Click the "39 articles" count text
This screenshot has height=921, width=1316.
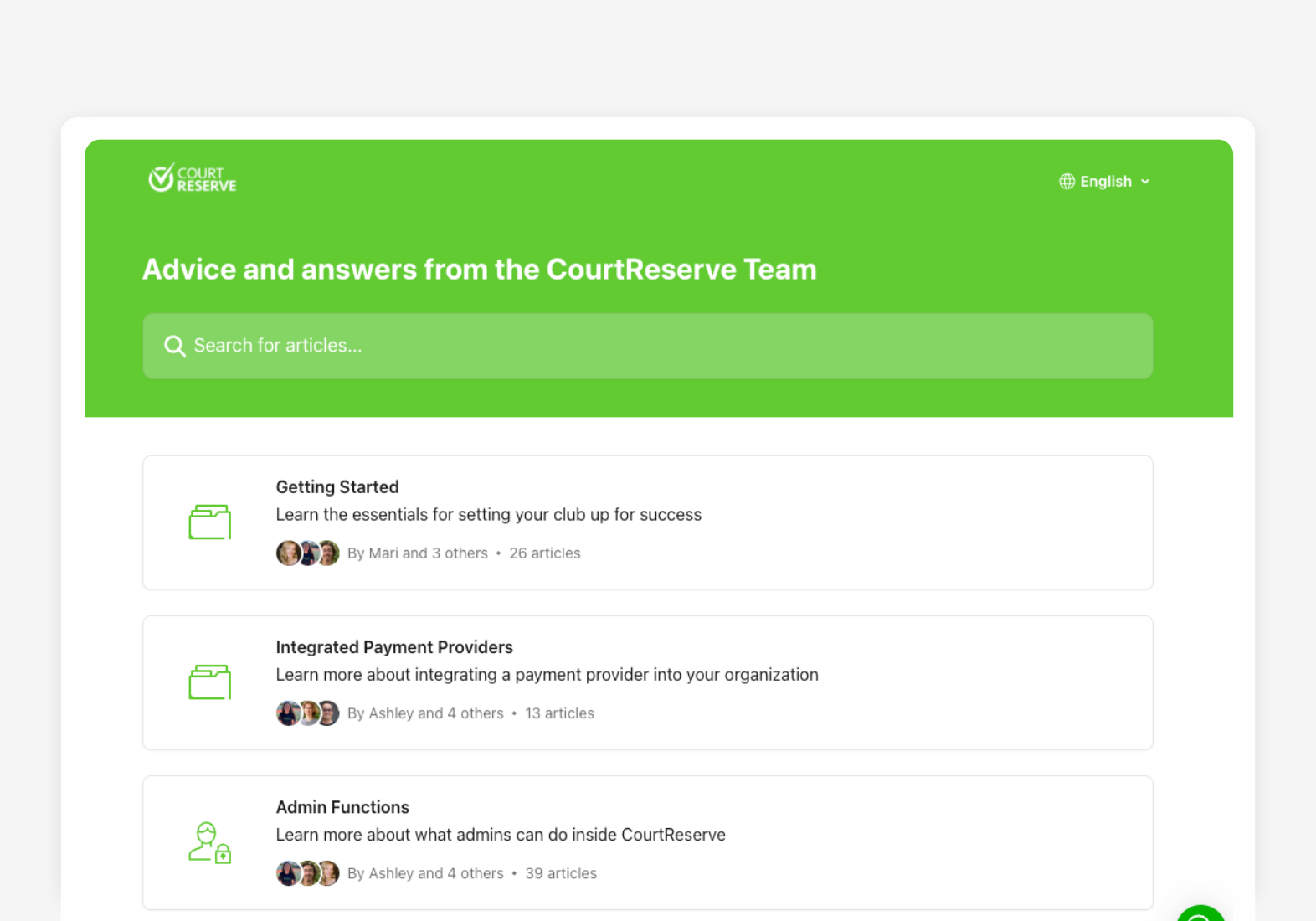(x=561, y=873)
